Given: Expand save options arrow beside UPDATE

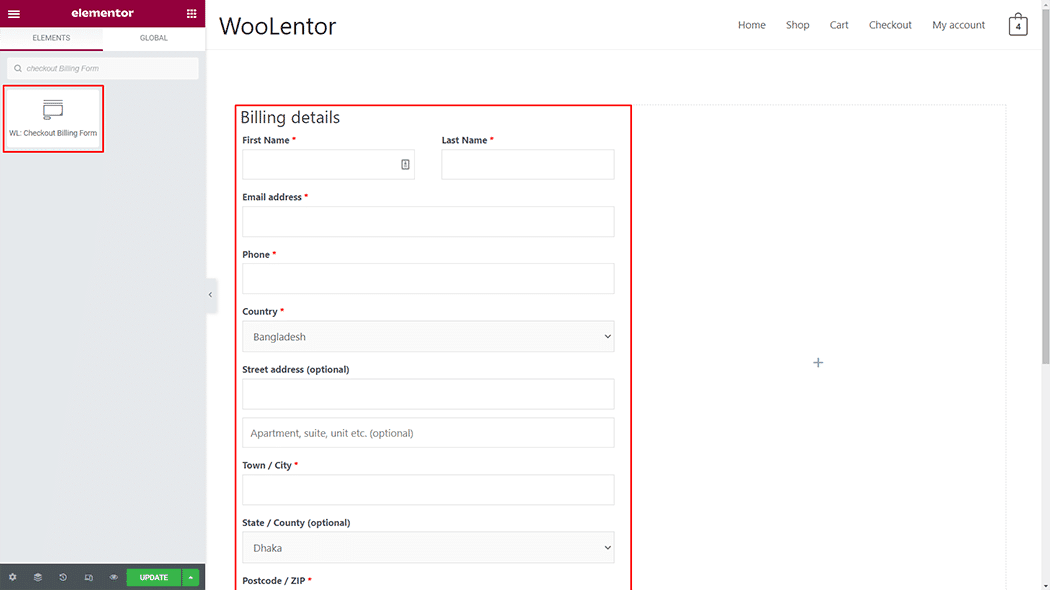Looking at the screenshot, I should [191, 577].
